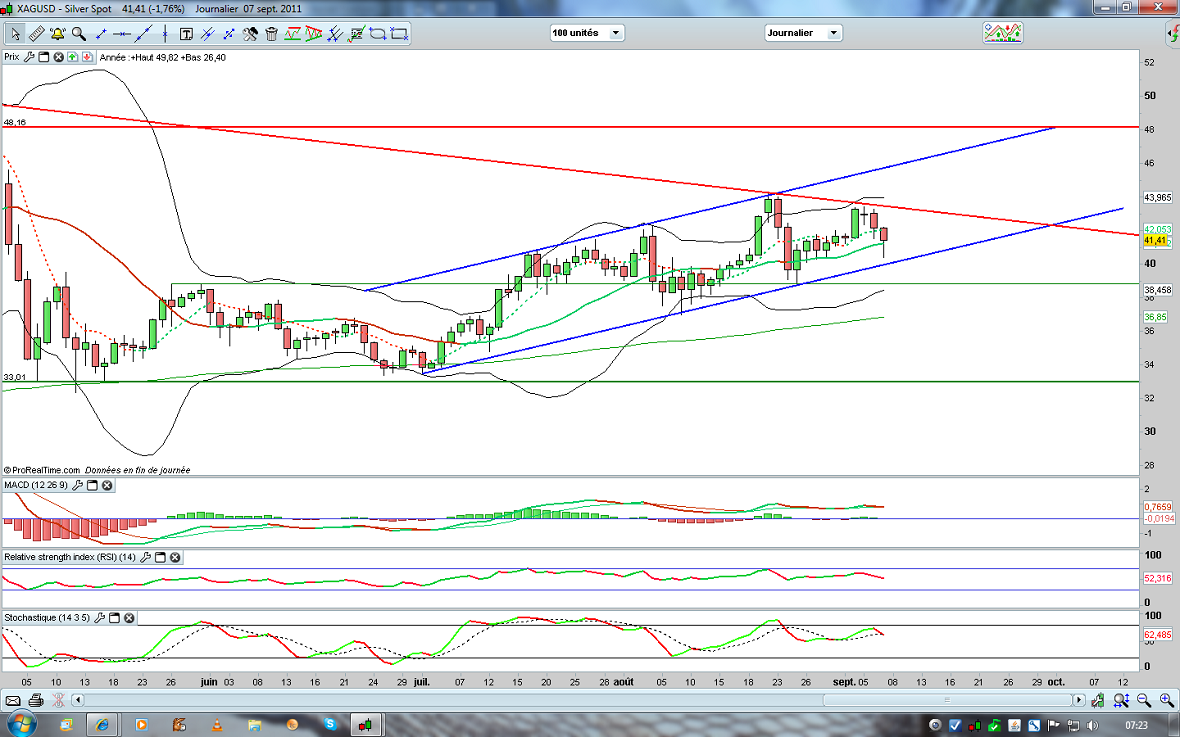Select the text annotation tool
Screen dimensions: 1180x737
coord(186,33)
